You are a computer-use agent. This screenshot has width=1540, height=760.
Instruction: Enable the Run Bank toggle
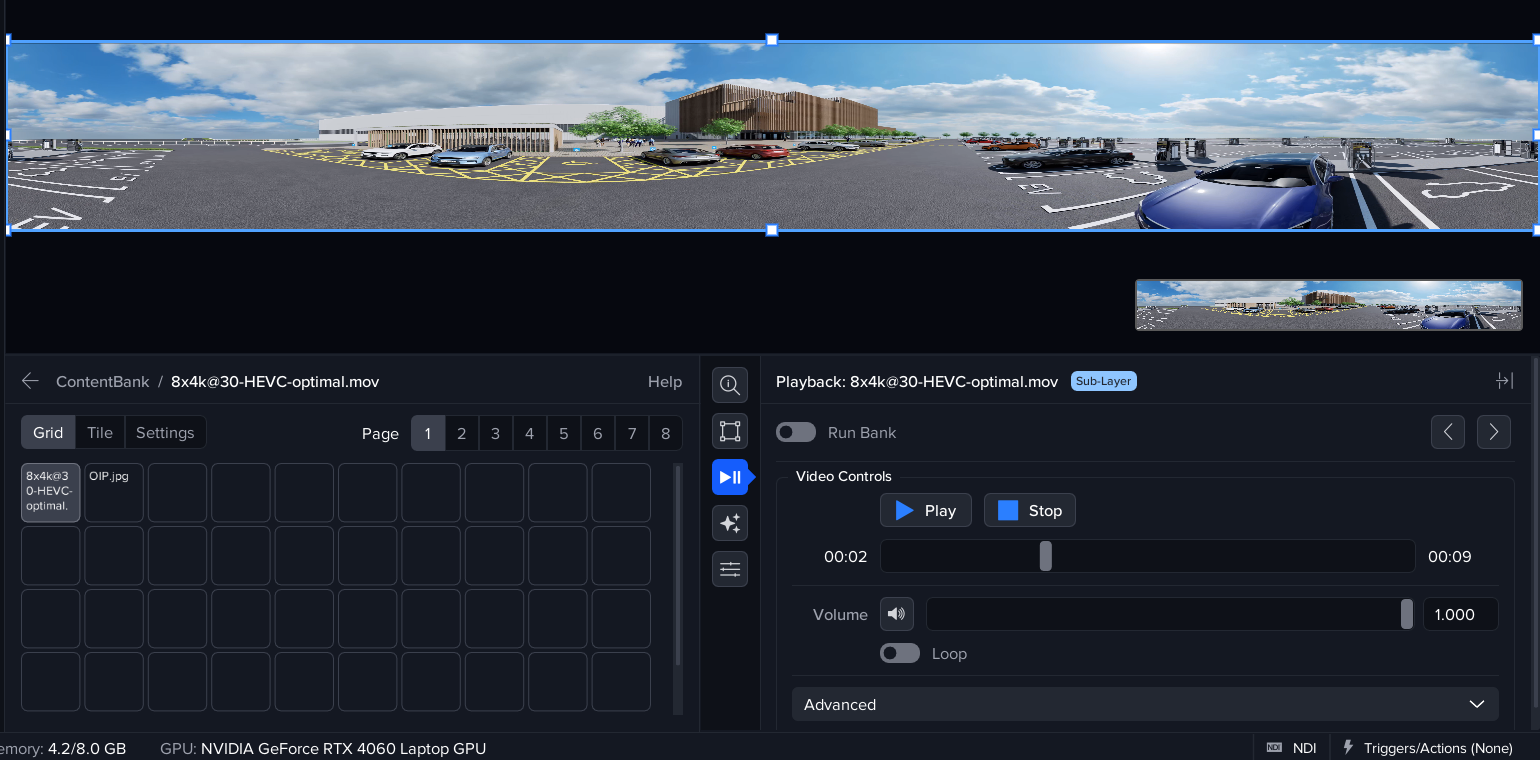point(796,432)
